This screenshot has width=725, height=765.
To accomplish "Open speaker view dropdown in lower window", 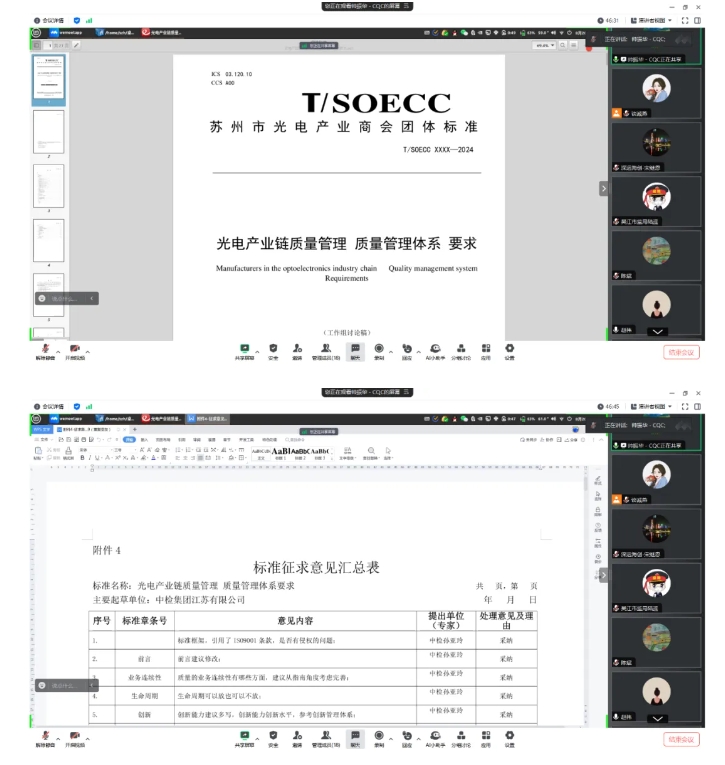I will coord(651,406).
